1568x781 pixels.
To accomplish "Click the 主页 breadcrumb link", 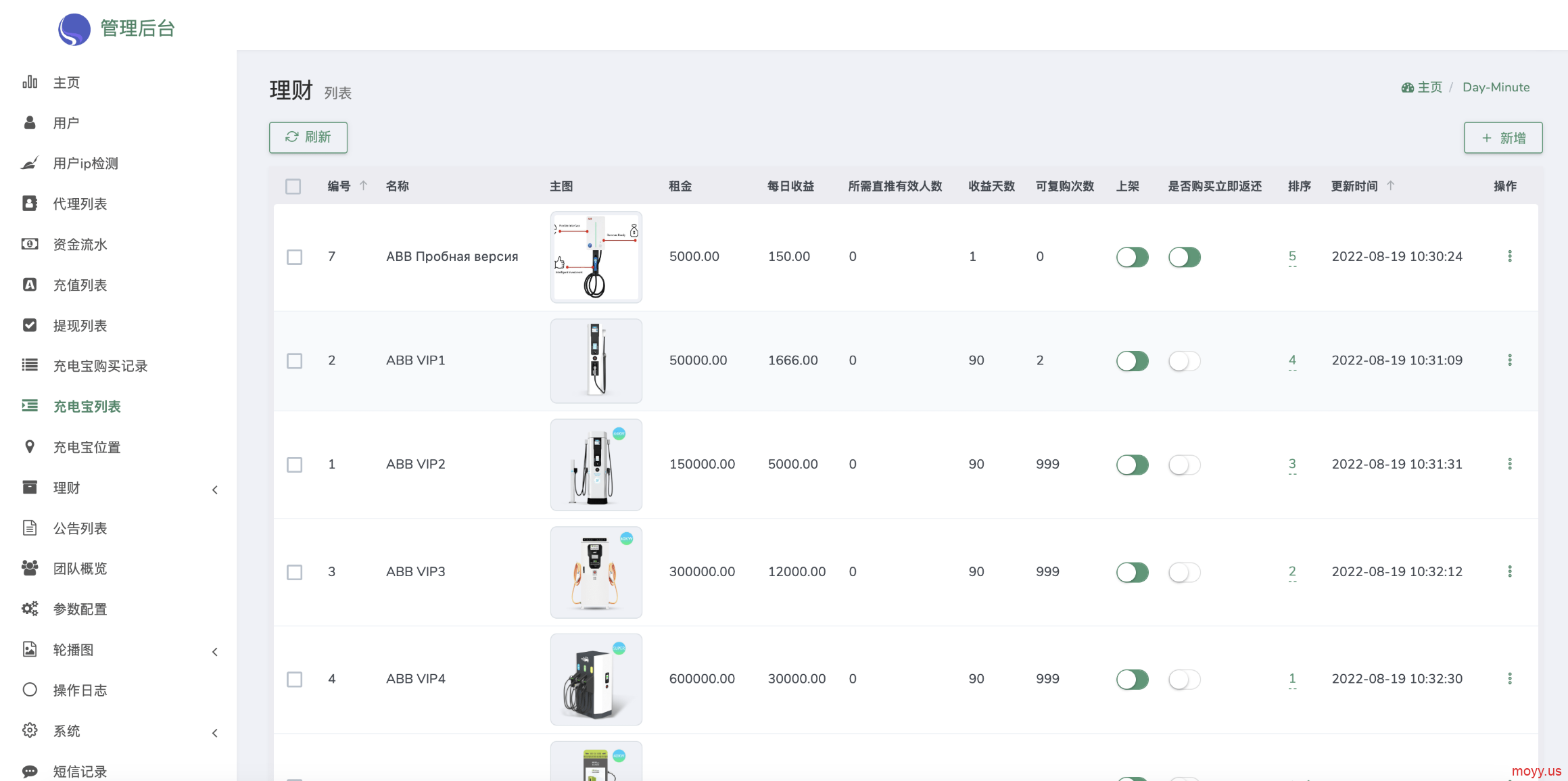I will 1422,87.
